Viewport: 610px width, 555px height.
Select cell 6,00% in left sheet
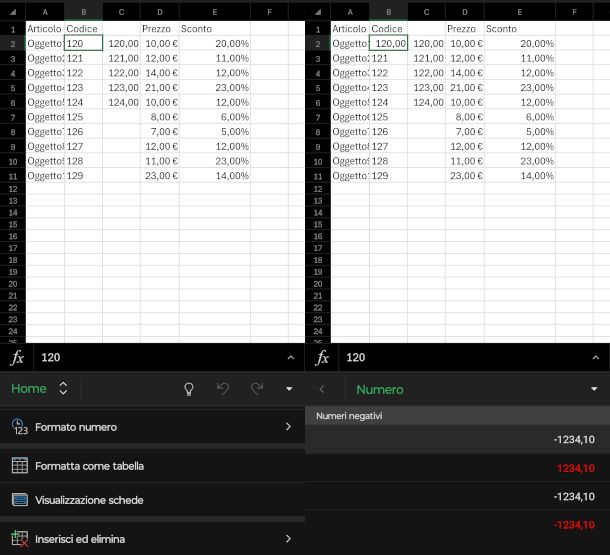[x=215, y=117]
